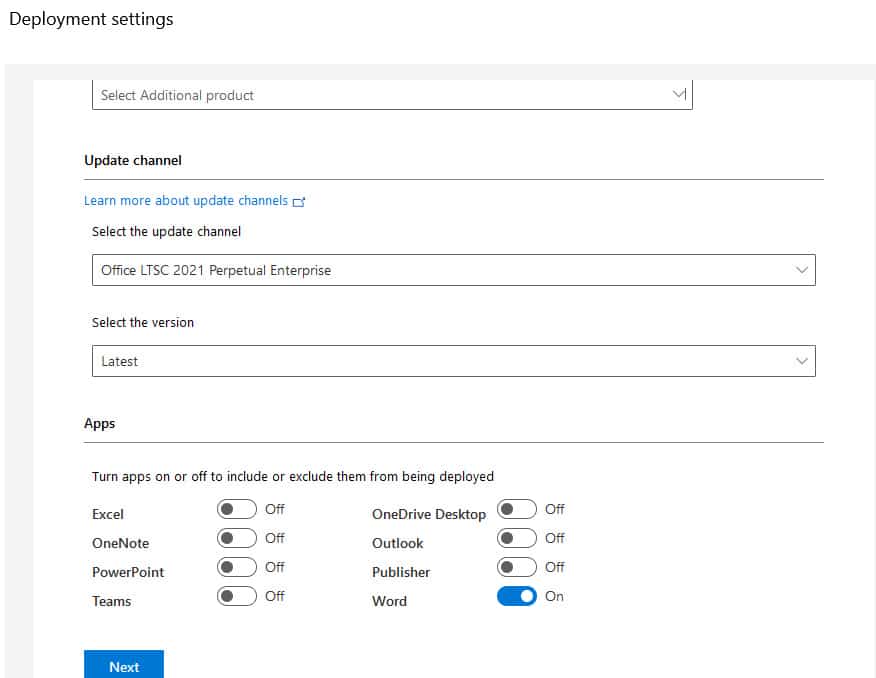Expand the version dropdown chevron
The height and width of the screenshot is (678, 876).
point(801,361)
